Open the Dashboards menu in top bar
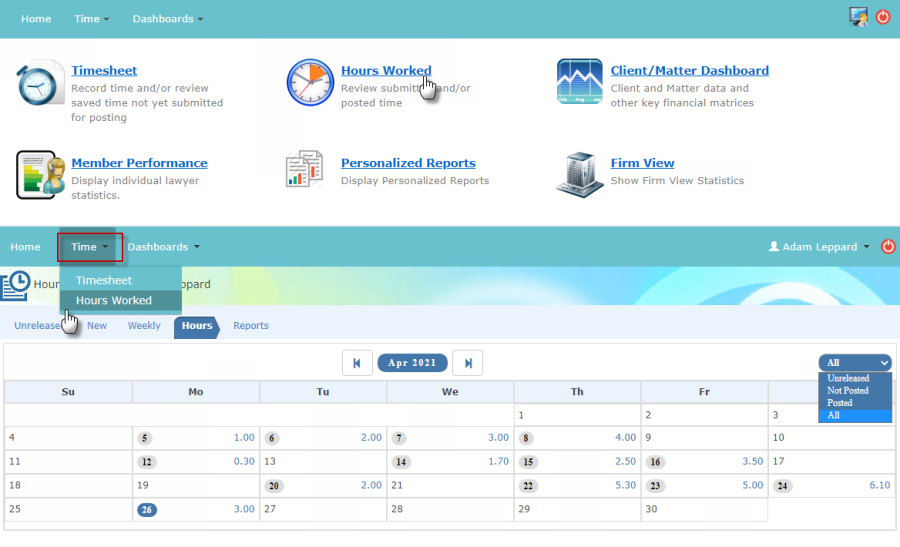The width and height of the screenshot is (900, 547). 168,19
